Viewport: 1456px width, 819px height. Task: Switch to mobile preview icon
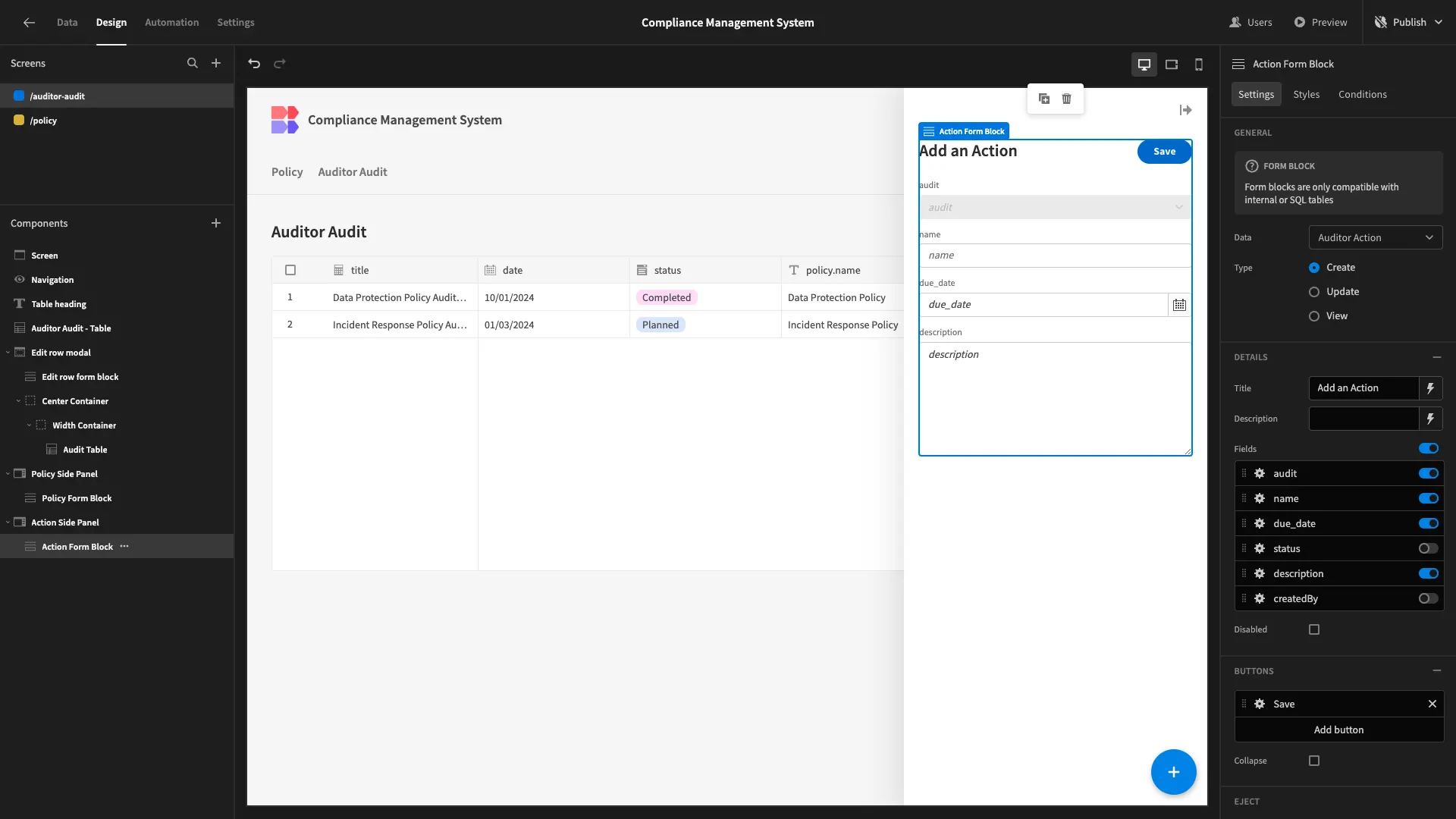tap(1199, 64)
